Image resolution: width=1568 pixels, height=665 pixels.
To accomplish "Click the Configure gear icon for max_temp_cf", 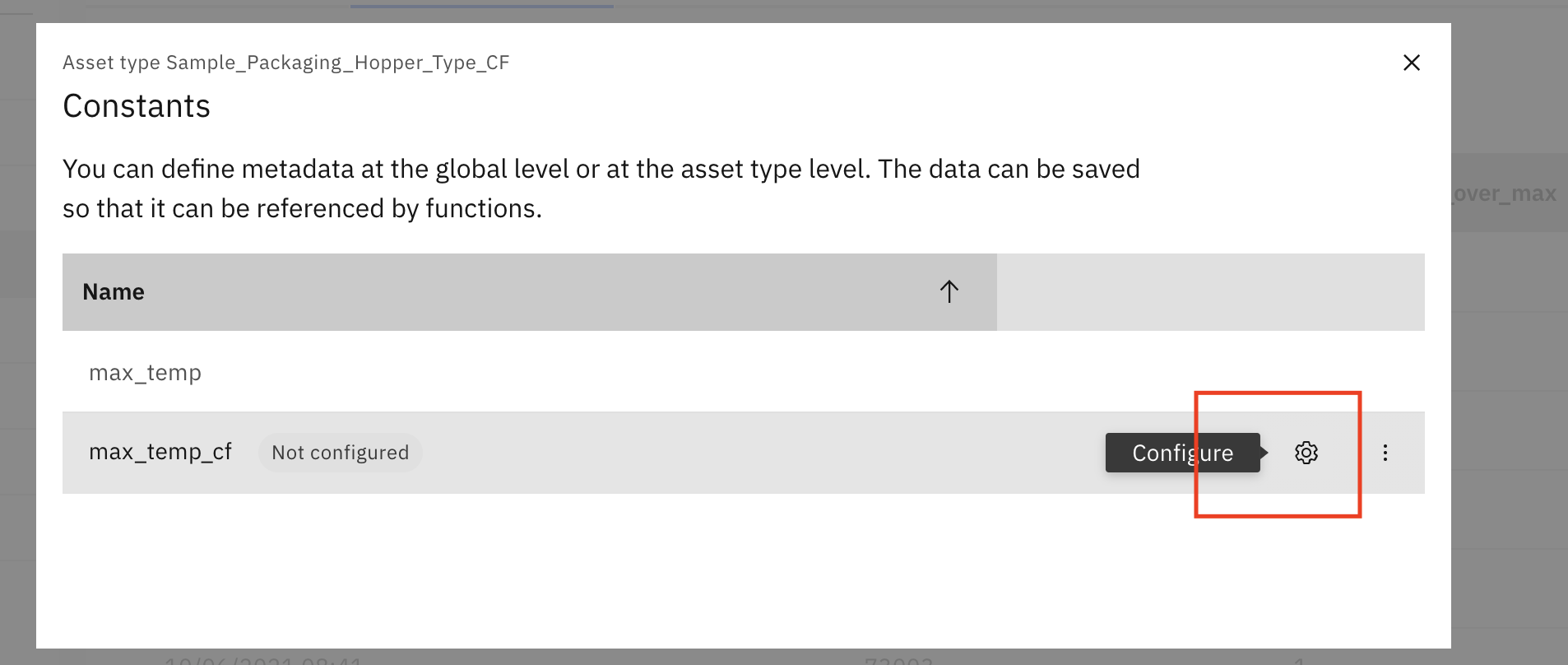I will (1306, 453).
